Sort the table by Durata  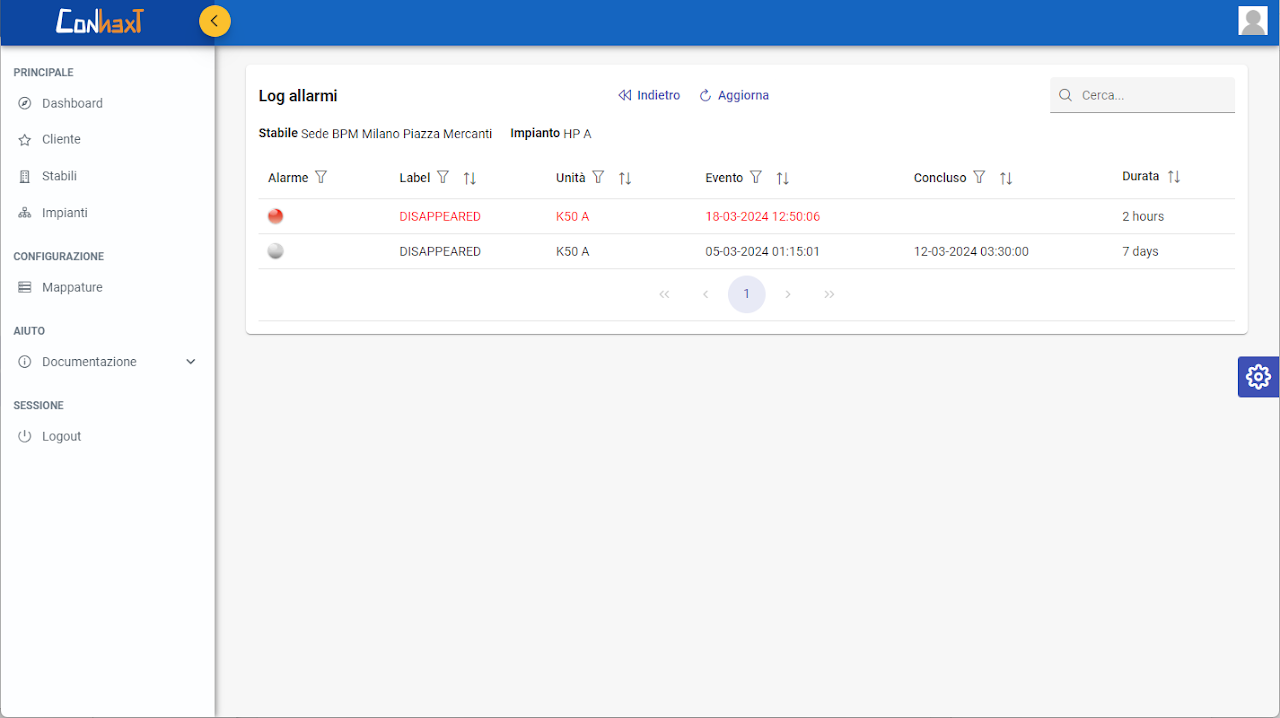(1174, 177)
